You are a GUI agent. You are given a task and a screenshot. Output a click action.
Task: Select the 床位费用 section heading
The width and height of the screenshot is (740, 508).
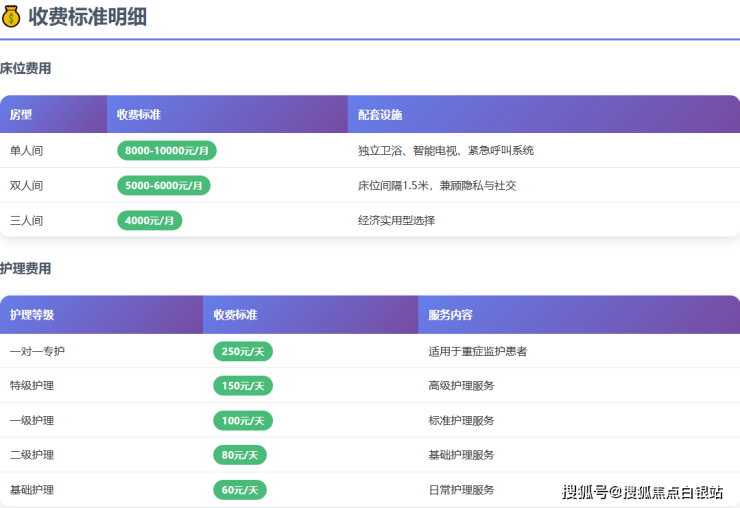26,69
